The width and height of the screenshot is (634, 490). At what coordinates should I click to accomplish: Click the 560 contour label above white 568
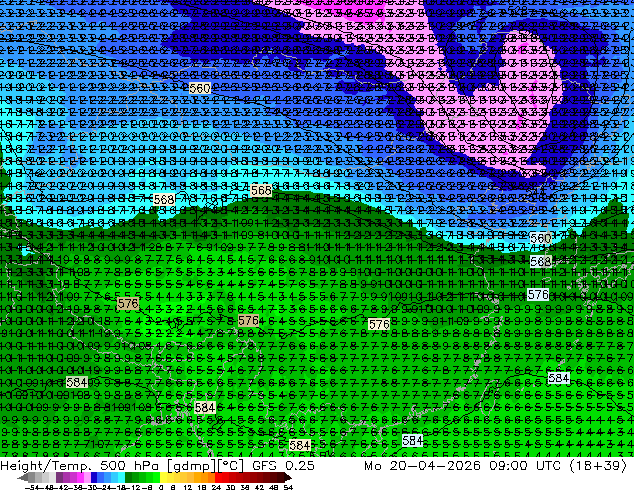point(541,239)
